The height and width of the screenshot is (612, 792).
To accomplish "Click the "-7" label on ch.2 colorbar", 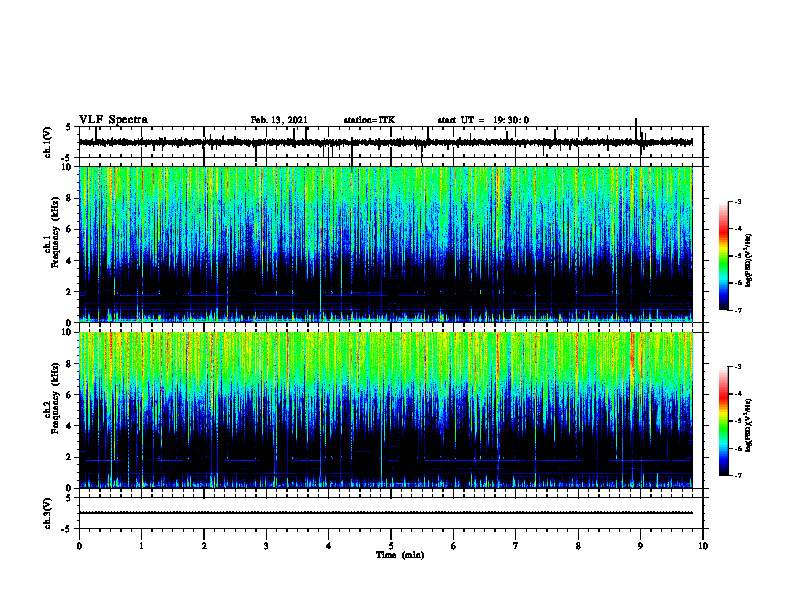I will [x=737, y=475].
